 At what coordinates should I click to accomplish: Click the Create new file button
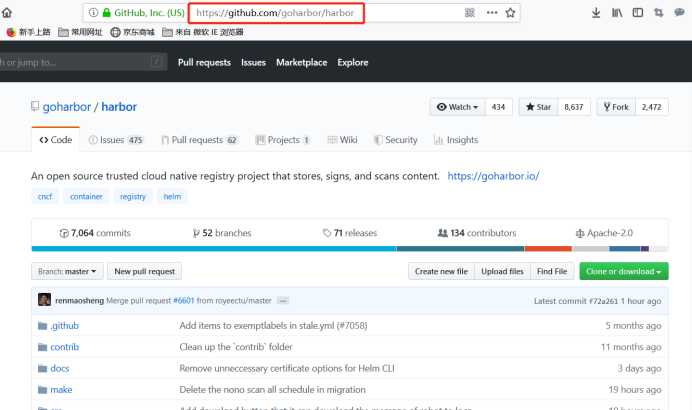click(441, 271)
